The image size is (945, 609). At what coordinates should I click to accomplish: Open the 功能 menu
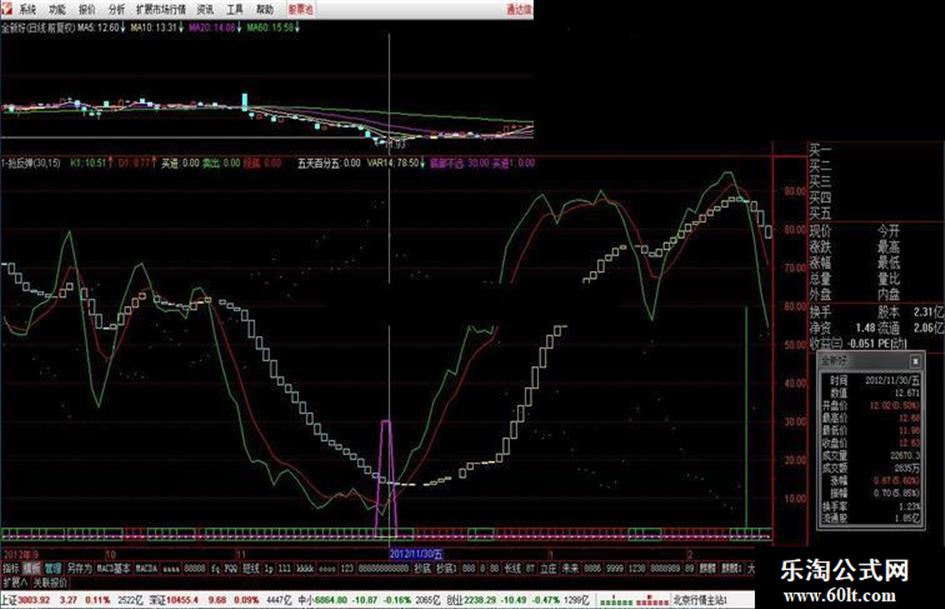tap(57, 9)
